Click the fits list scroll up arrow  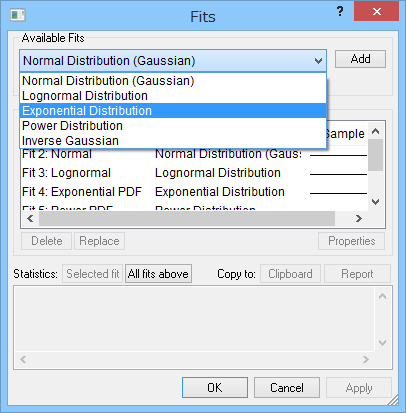click(x=376, y=131)
